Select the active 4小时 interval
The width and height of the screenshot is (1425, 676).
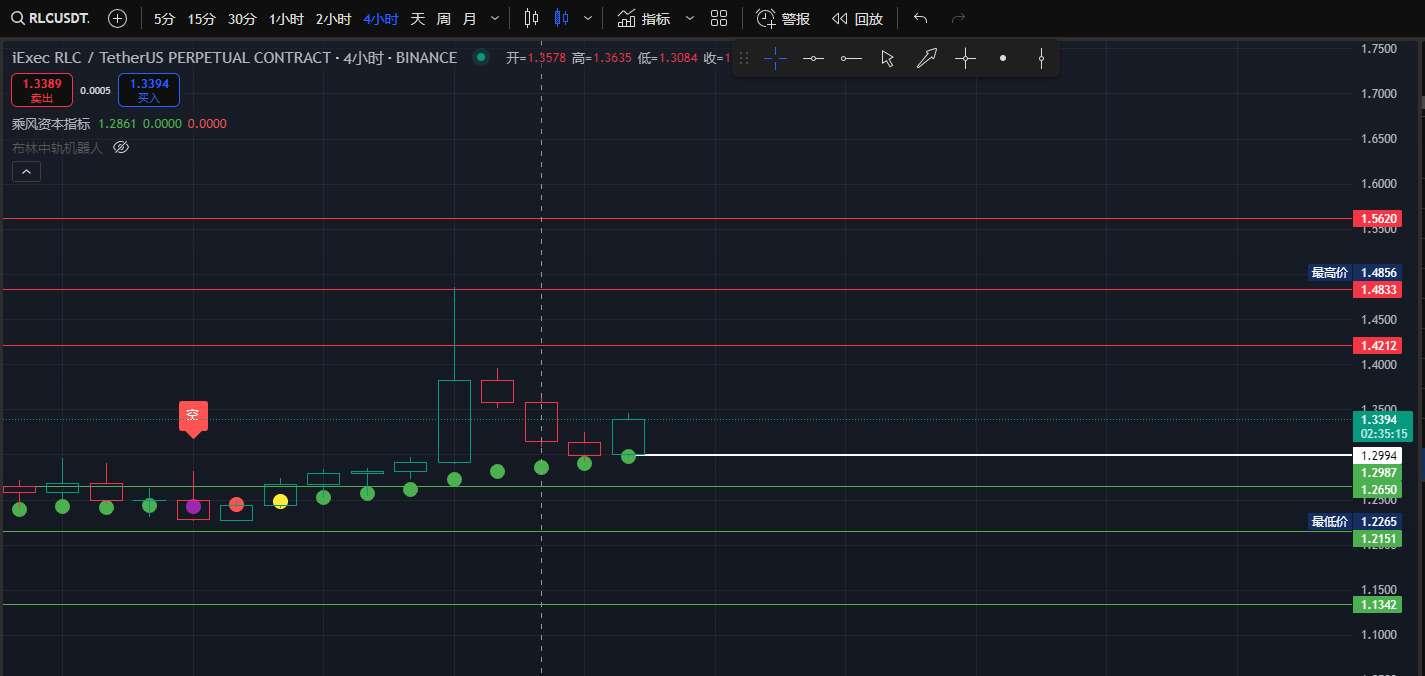(x=380, y=19)
